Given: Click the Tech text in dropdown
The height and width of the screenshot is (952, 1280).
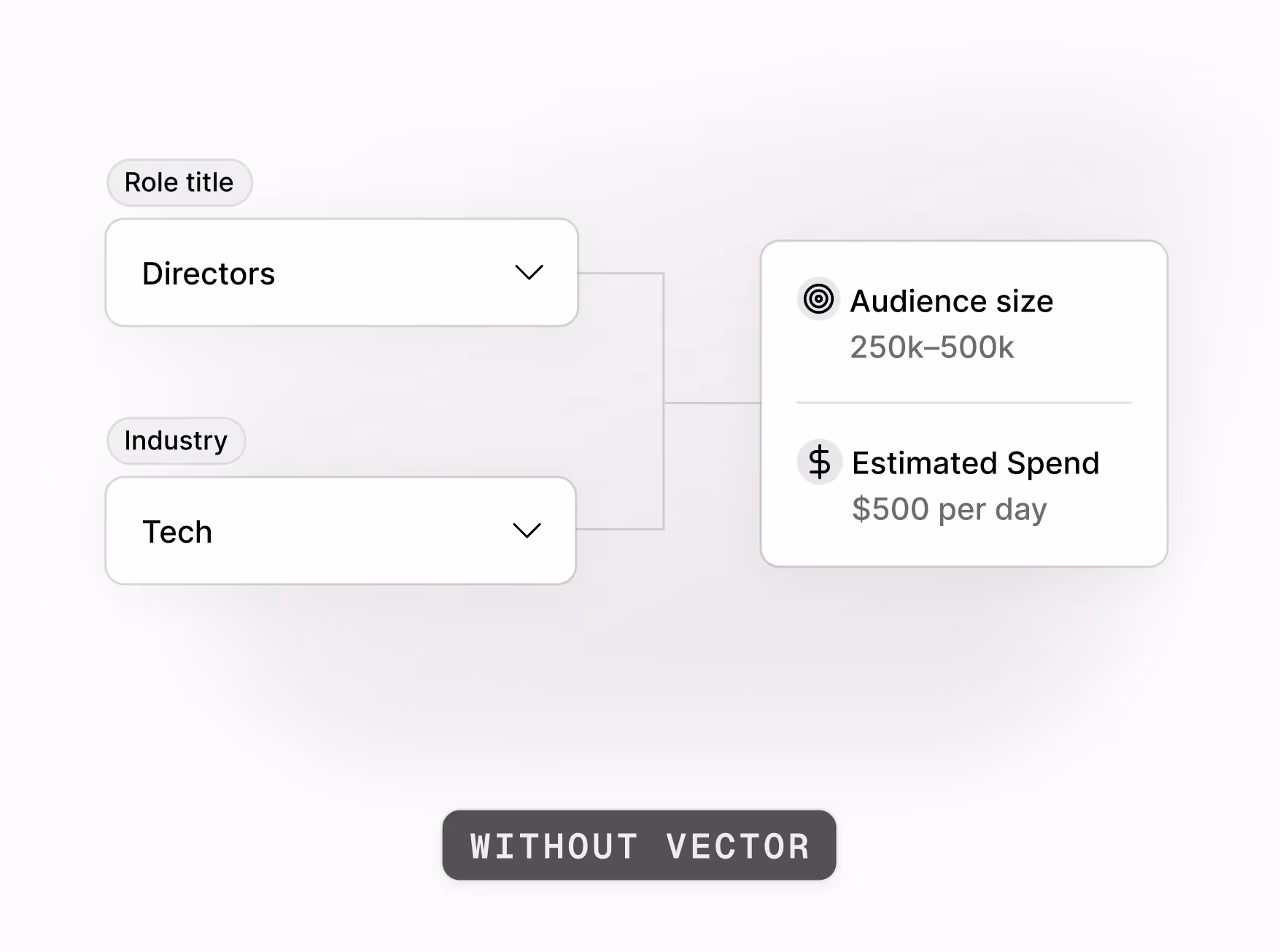Looking at the screenshot, I should [x=177, y=532].
